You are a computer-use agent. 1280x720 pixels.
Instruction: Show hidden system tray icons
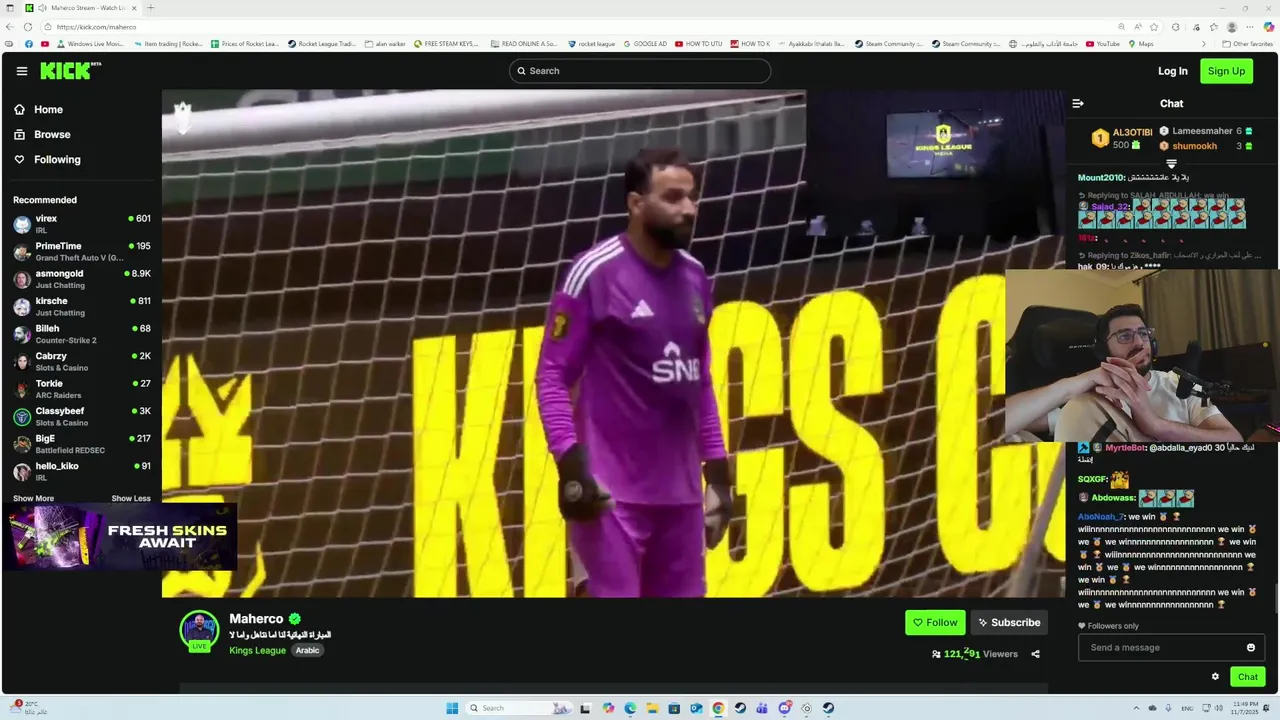point(1136,708)
